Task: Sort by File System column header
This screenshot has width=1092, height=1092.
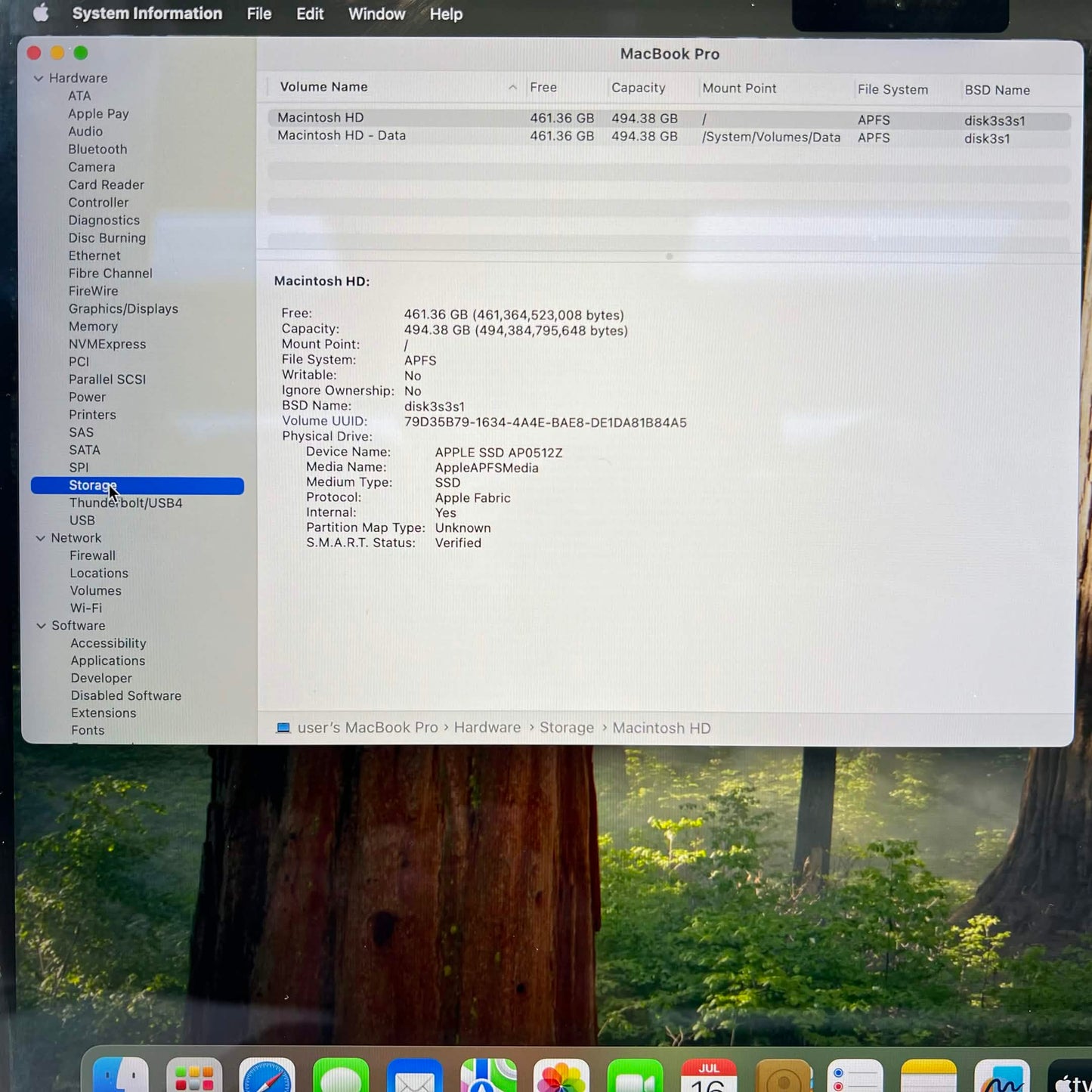Action: (x=892, y=89)
